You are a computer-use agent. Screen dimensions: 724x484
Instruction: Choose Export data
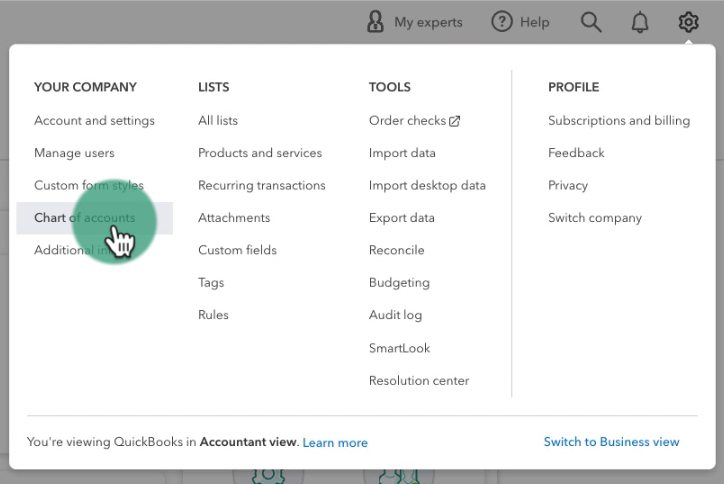(x=402, y=218)
